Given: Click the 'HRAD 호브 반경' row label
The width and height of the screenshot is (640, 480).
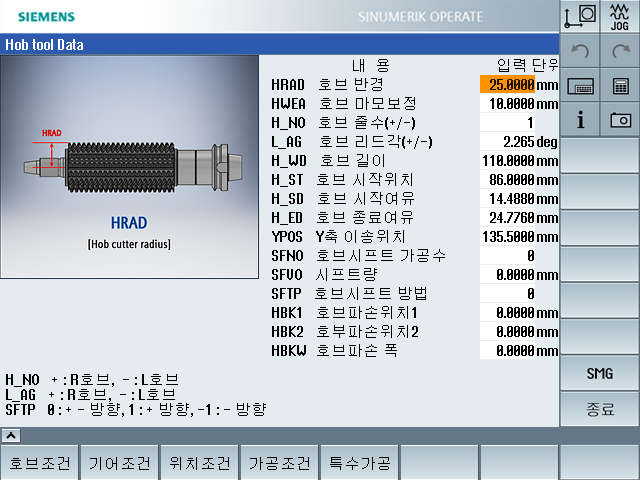Looking at the screenshot, I should [327, 84].
